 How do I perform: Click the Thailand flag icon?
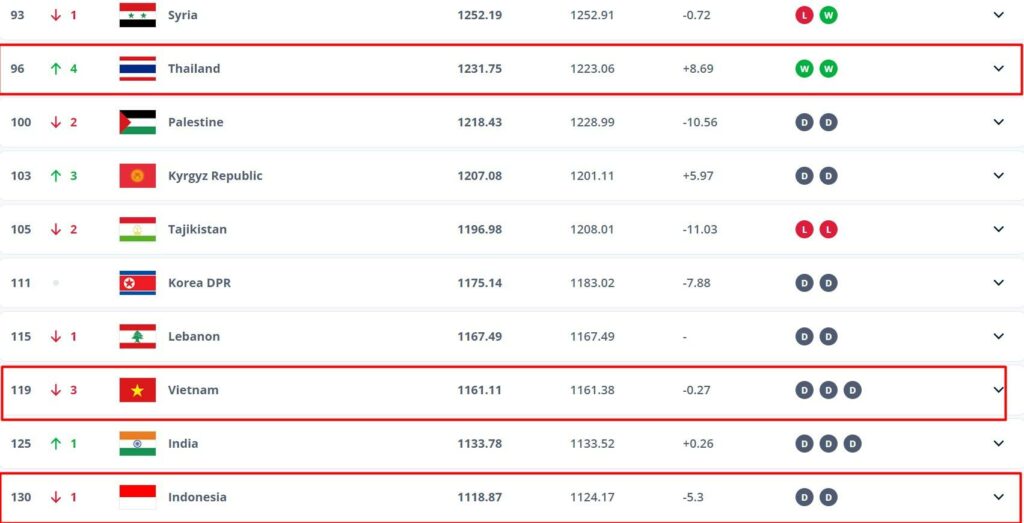pos(137,69)
